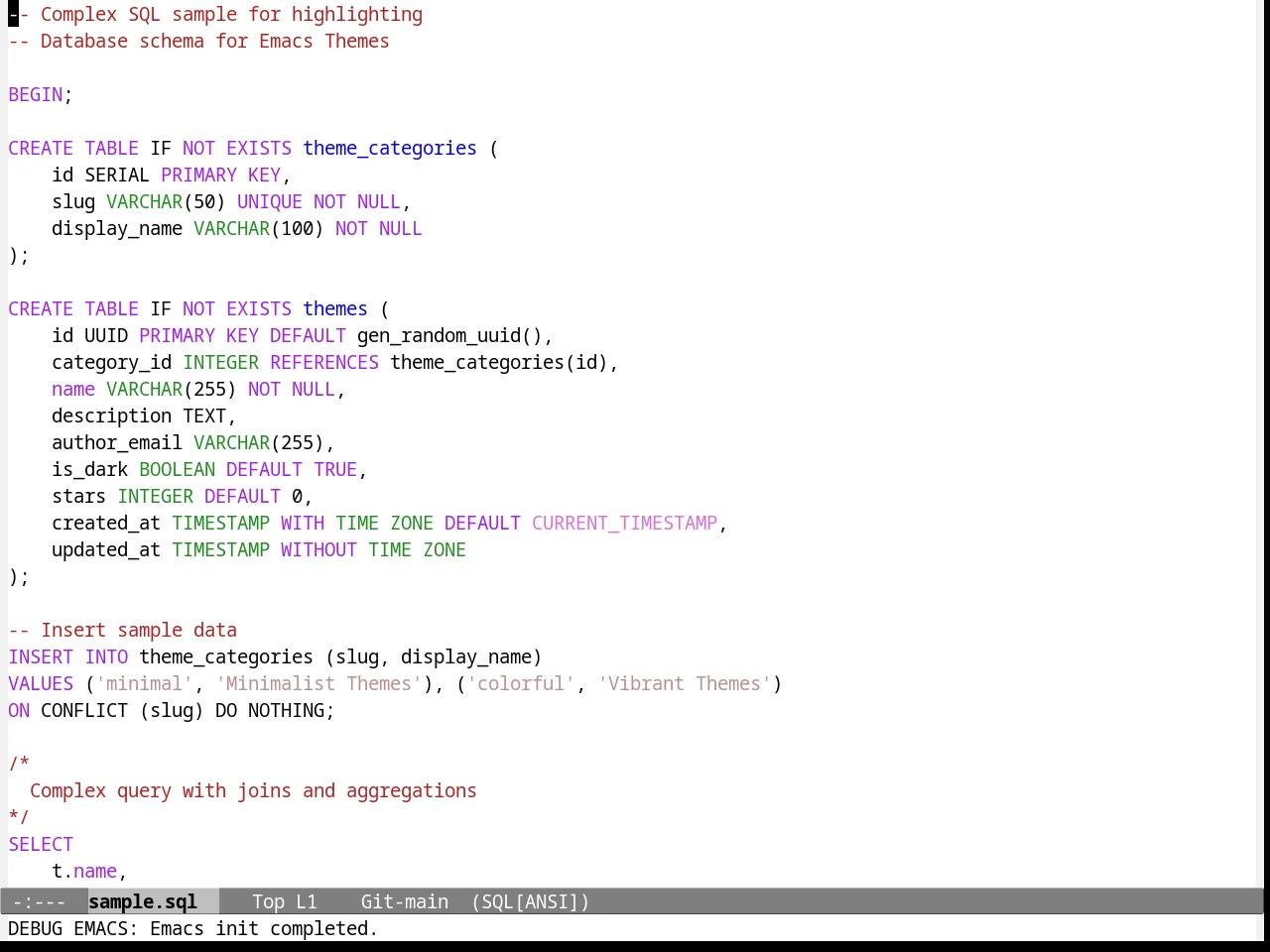Click the TEXT type on description line

204,416
